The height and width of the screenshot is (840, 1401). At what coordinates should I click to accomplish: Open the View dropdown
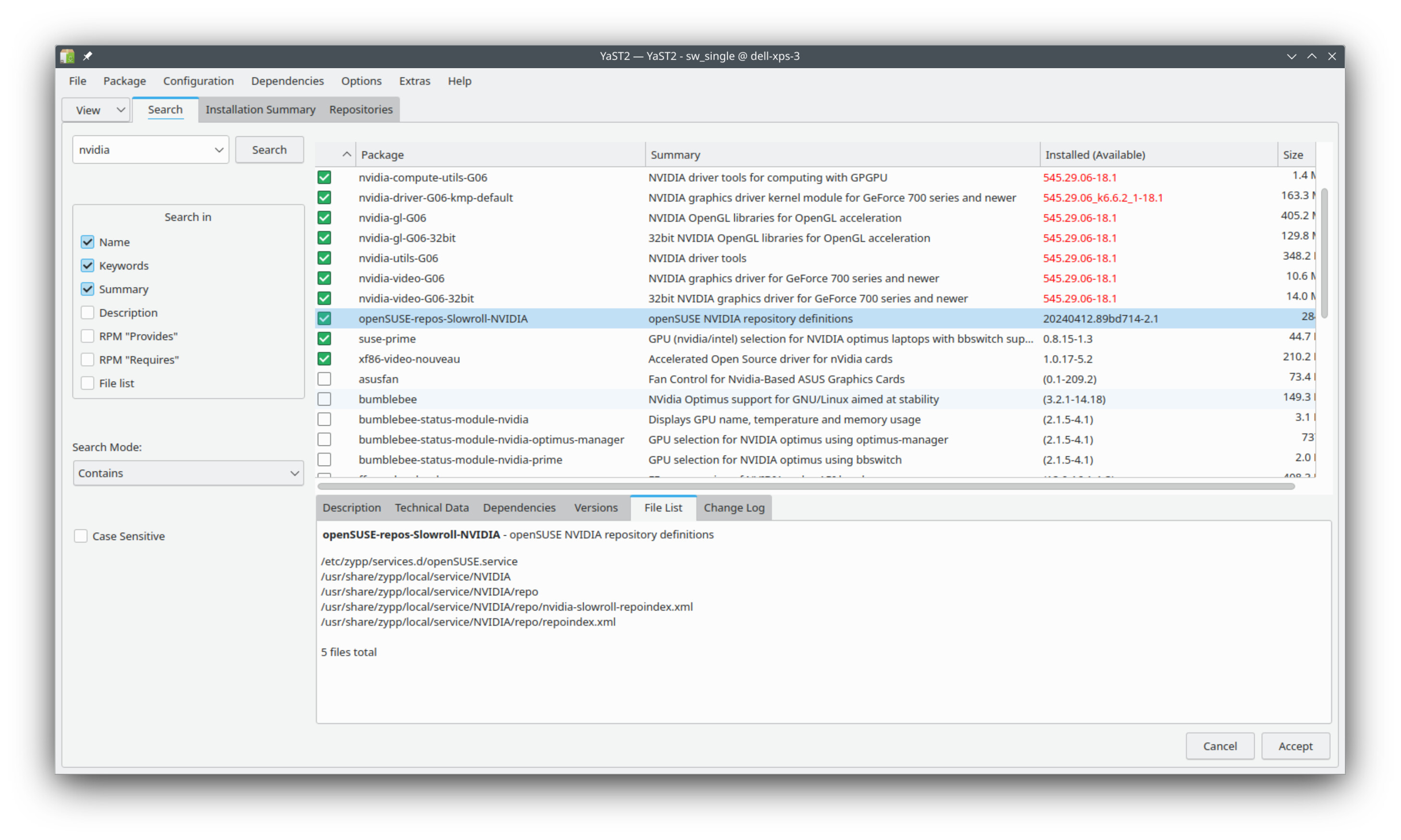(97, 110)
